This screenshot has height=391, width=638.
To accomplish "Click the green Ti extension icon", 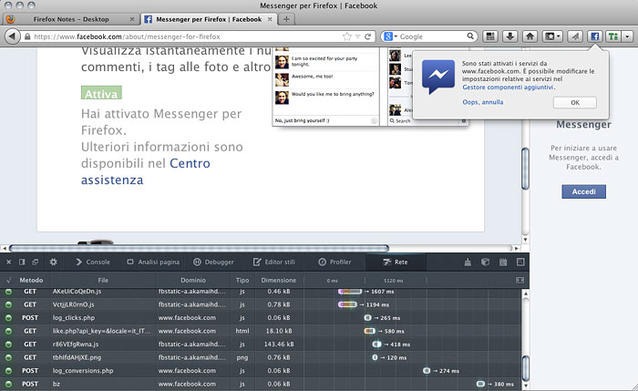I will 613,37.
